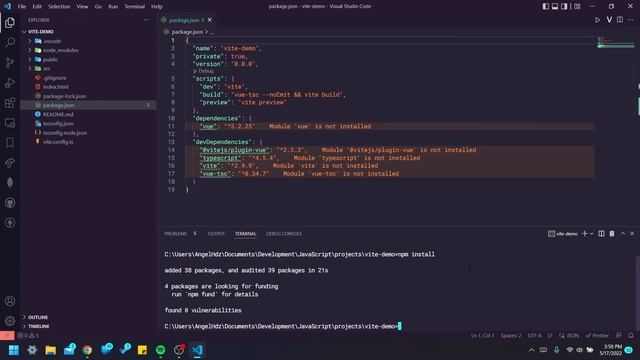Open the Run and Debug view
Viewport: 640px width, 360px height.
coord(10,82)
